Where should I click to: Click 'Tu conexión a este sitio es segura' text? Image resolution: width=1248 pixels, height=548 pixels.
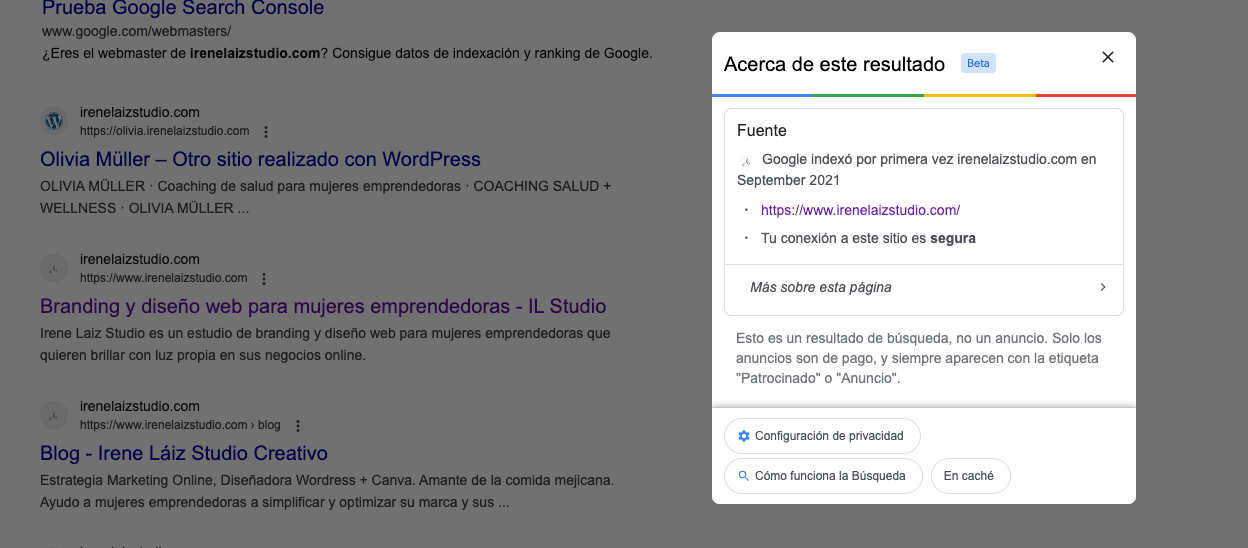coord(868,238)
